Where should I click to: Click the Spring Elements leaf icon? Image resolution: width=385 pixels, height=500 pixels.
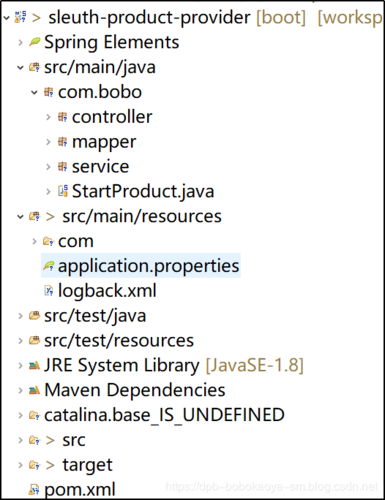click(x=34, y=42)
